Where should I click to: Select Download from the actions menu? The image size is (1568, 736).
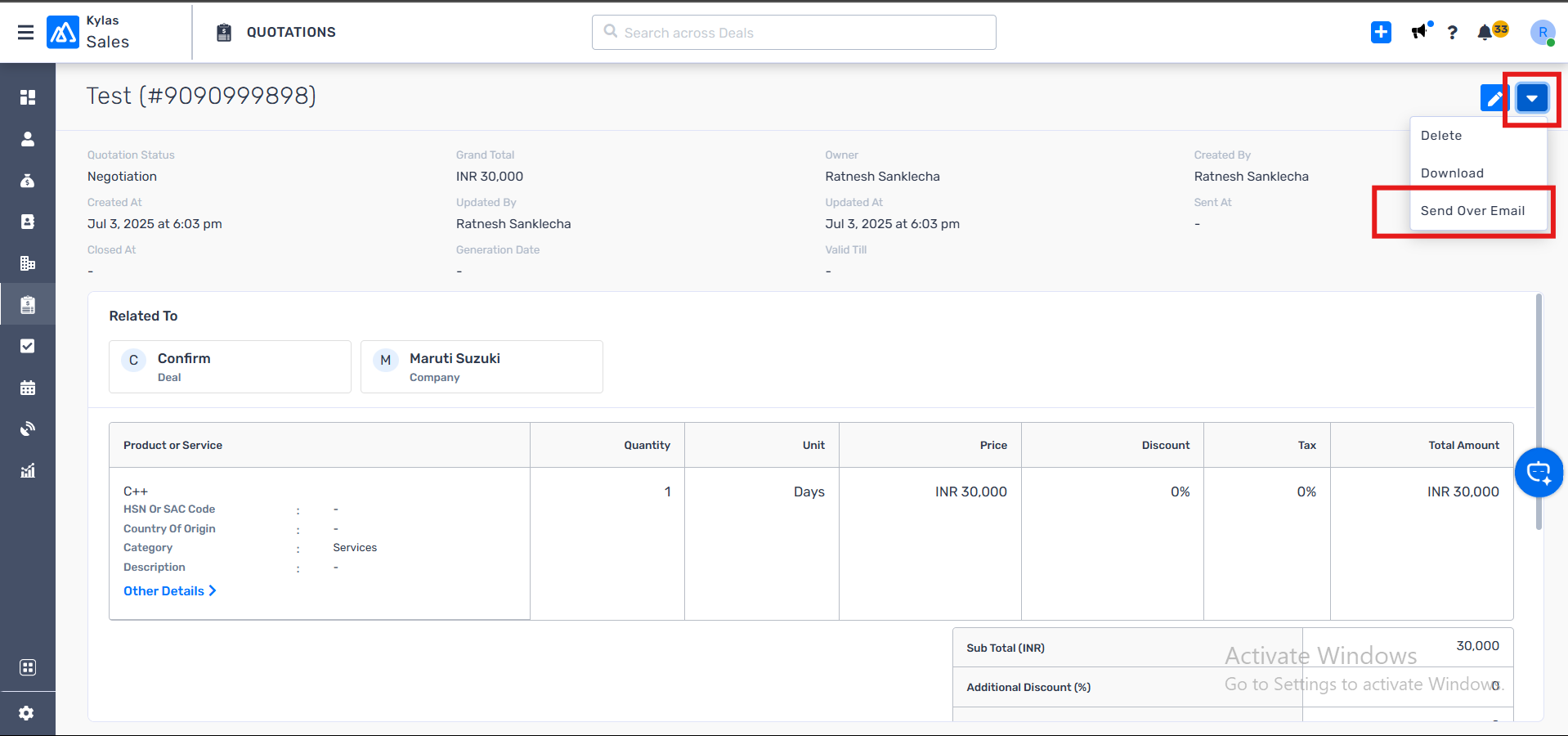[1478, 173]
